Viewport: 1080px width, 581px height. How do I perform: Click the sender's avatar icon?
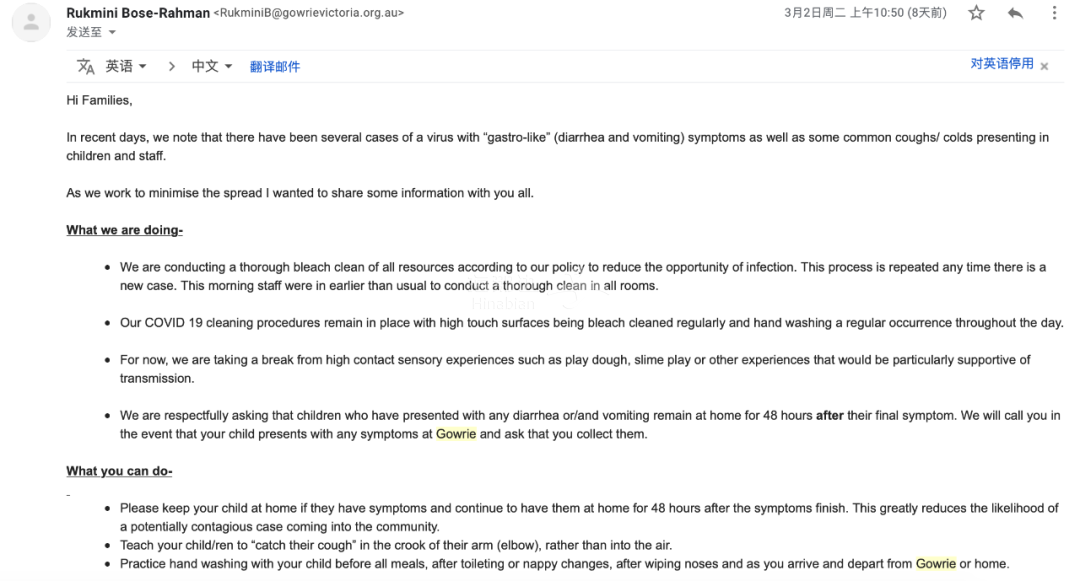[32, 22]
